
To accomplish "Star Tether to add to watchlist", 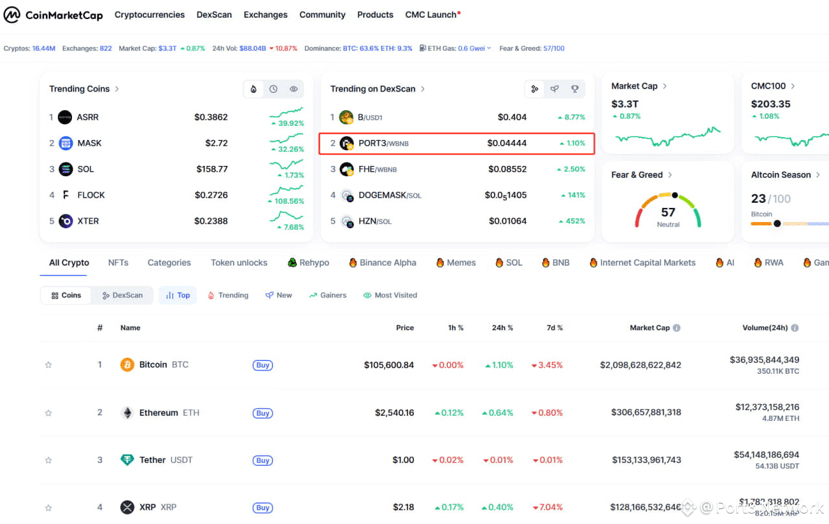I will pyautogui.click(x=49, y=460).
